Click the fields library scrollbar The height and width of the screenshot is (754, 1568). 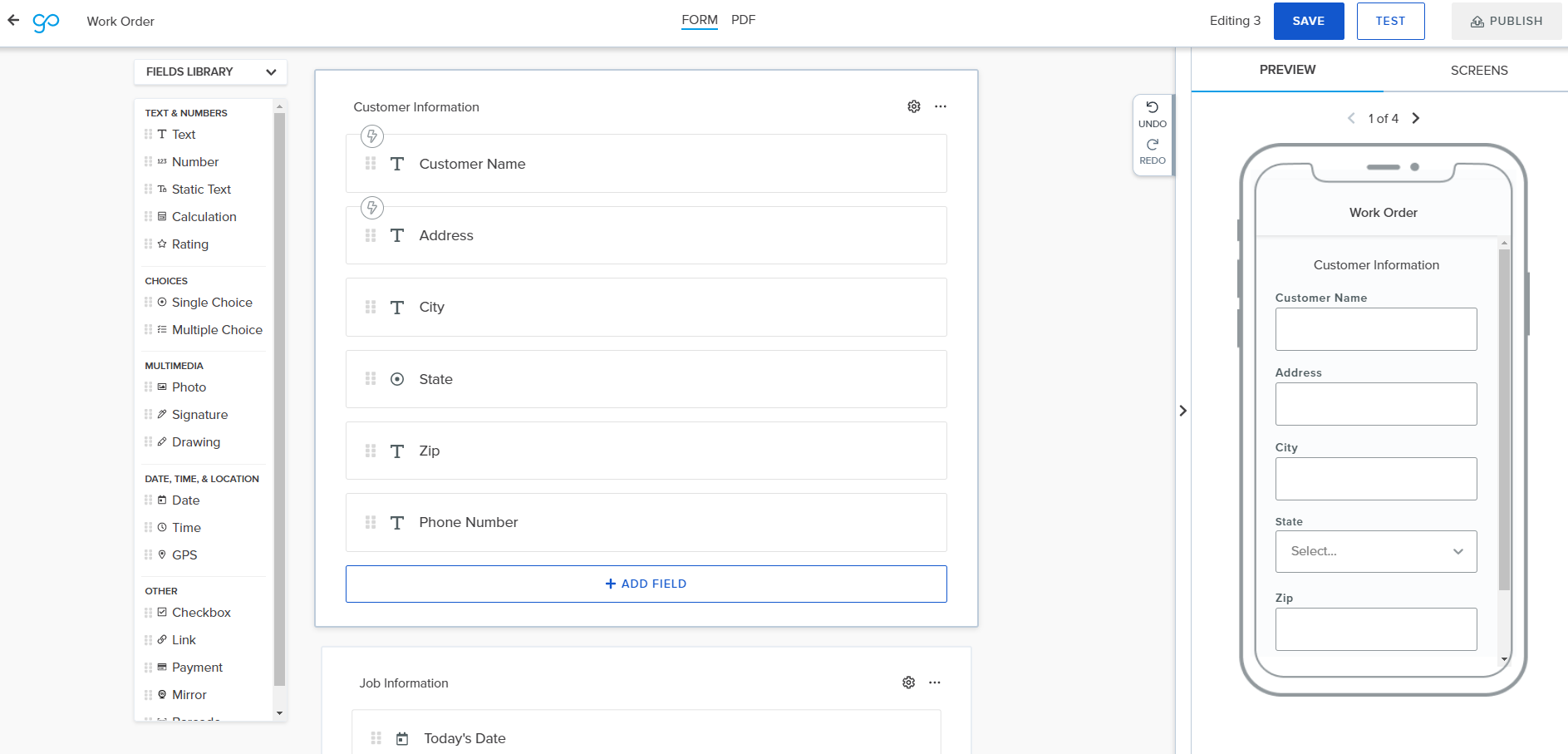(279, 399)
